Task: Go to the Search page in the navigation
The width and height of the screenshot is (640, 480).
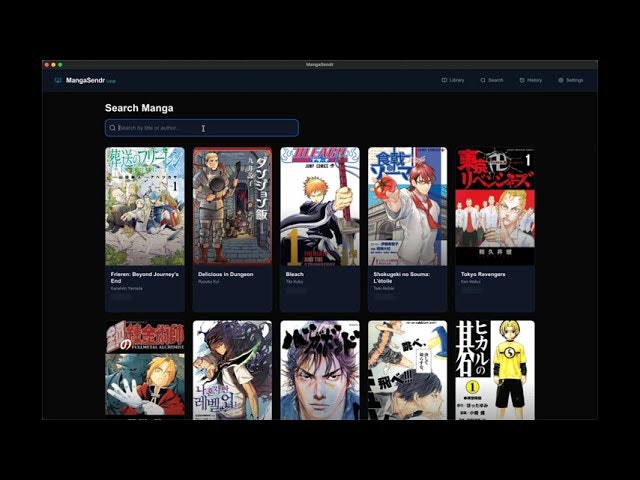Action: pos(492,80)
